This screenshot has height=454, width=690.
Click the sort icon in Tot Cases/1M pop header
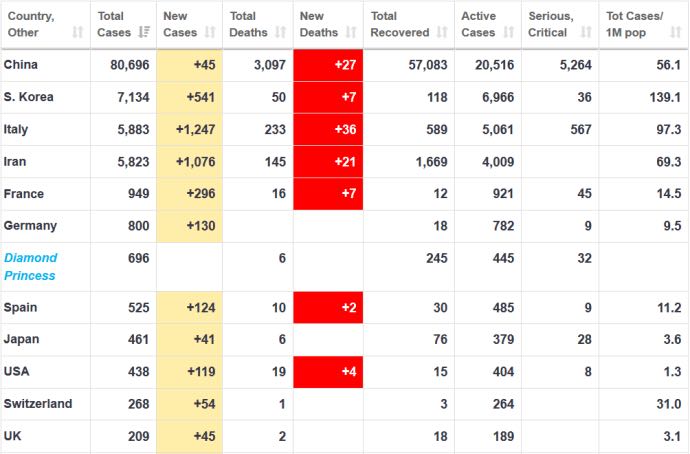tap(675, 33)
